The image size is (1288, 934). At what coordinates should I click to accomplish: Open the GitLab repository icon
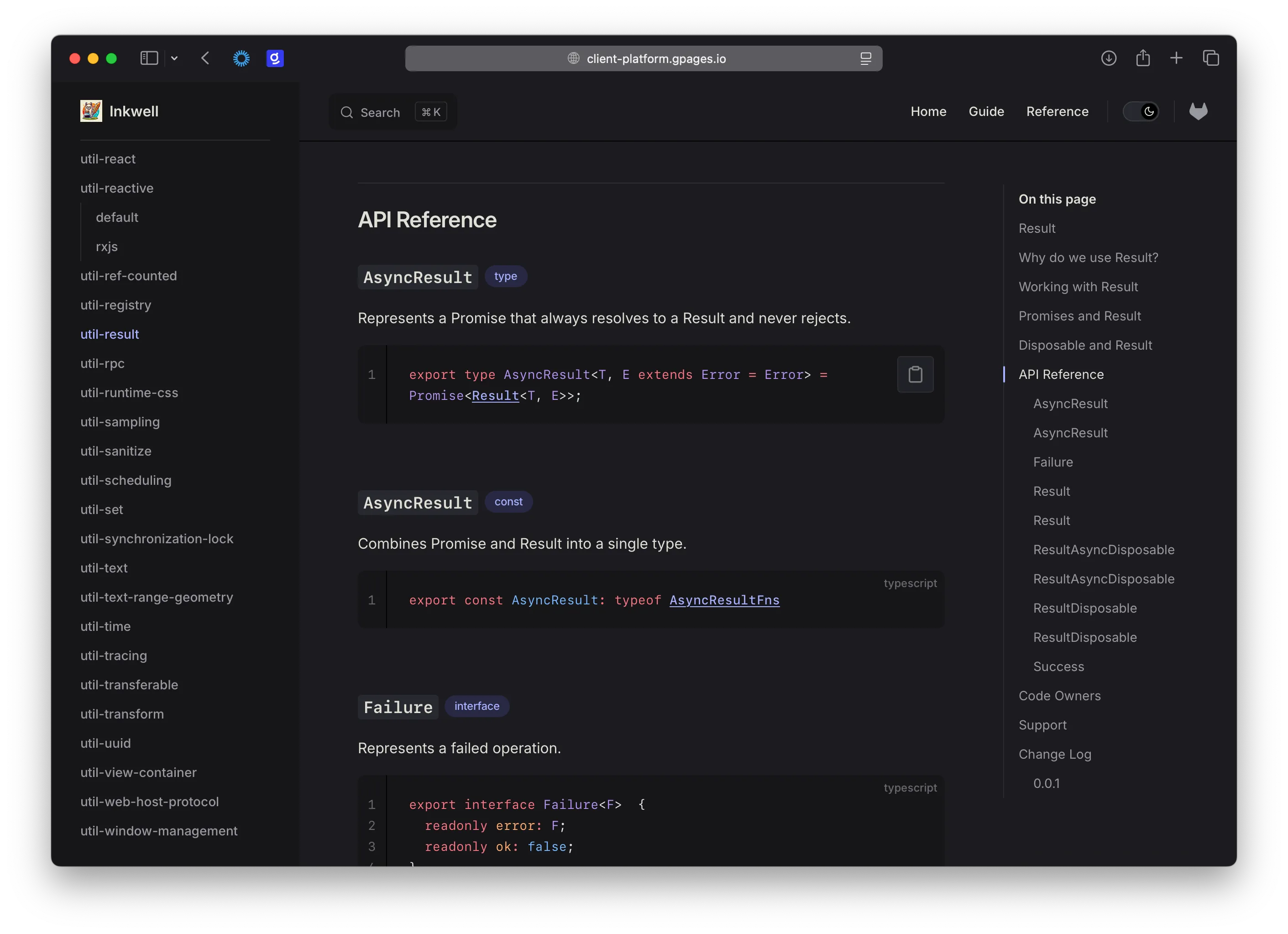pos(1198,111)
